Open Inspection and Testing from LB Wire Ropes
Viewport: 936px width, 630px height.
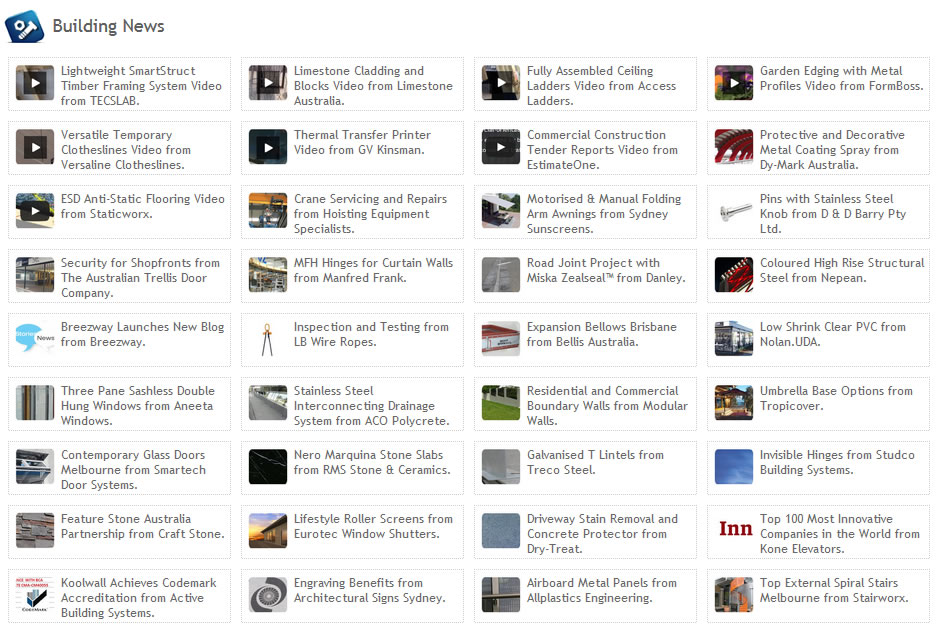(x=371, y=334)
